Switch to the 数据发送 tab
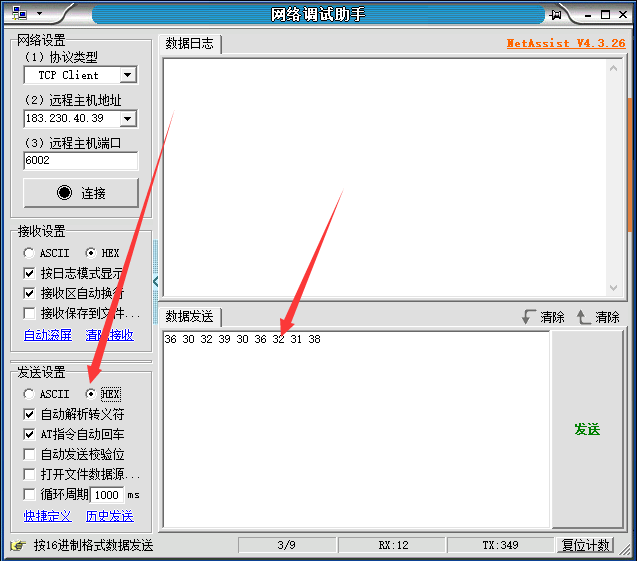Image resolution: width=637 pixels, height=561 pixels. (190, 316)
